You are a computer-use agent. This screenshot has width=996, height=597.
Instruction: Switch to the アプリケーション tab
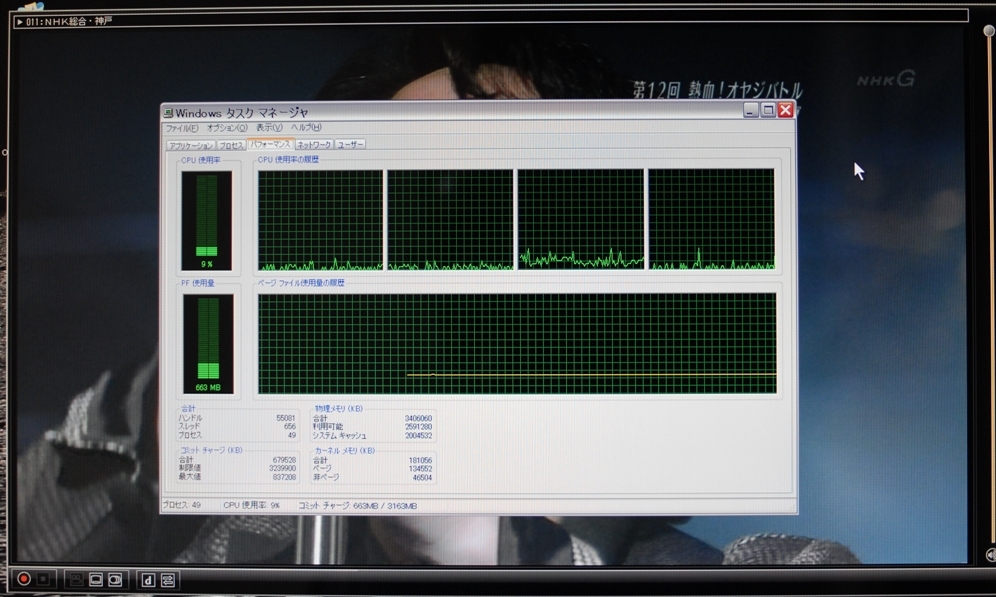point(190,145)
